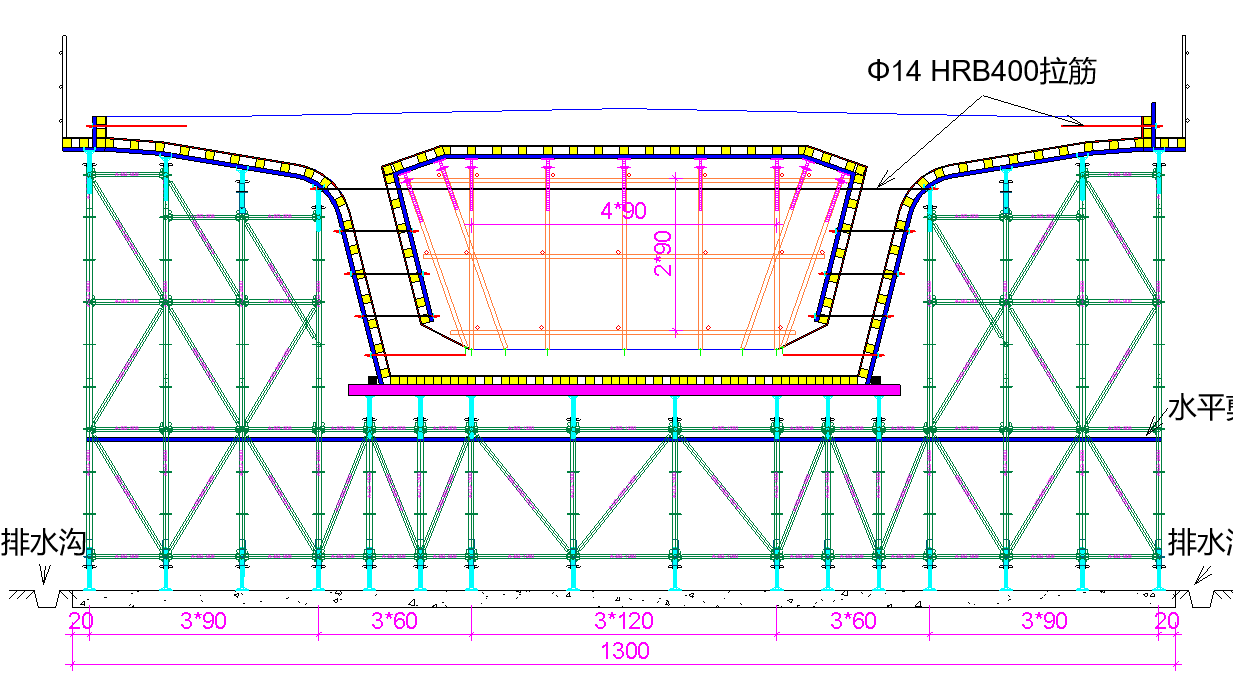The width and height of the screenshot is (1233, 673).
Task: Select the 水平剪 annotation on the right
Action: tap(1200, 408)
